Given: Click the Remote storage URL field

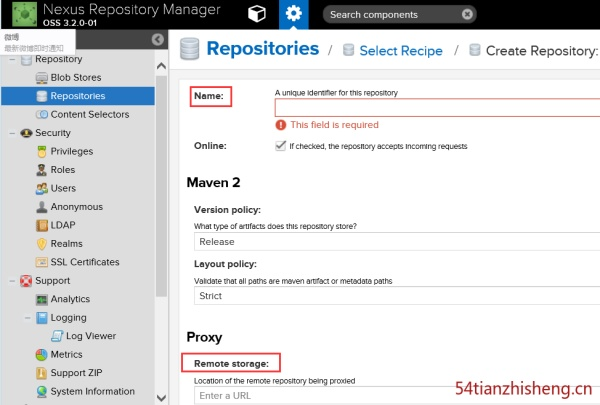Looking at the screenshot, I should click(x=397, y=395).
